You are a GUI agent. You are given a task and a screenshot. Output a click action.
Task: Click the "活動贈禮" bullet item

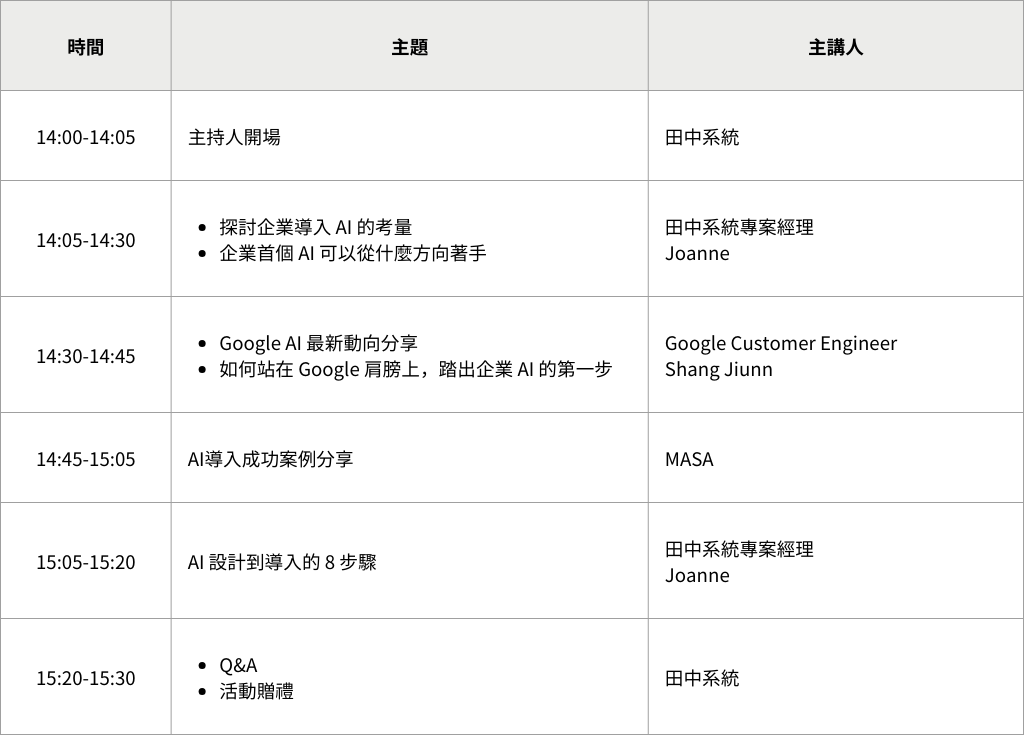point(256,691)
